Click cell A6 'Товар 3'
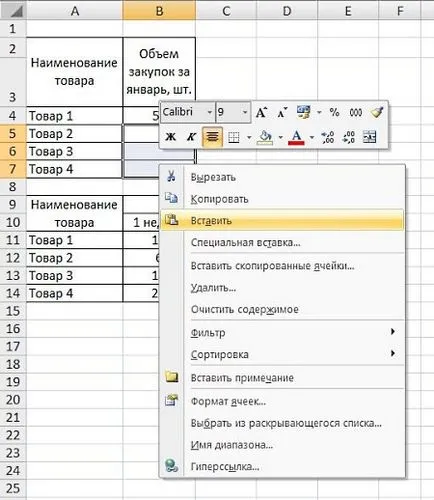Image resolution: width=434 pixels, height=500 pixels. (75, 151)
